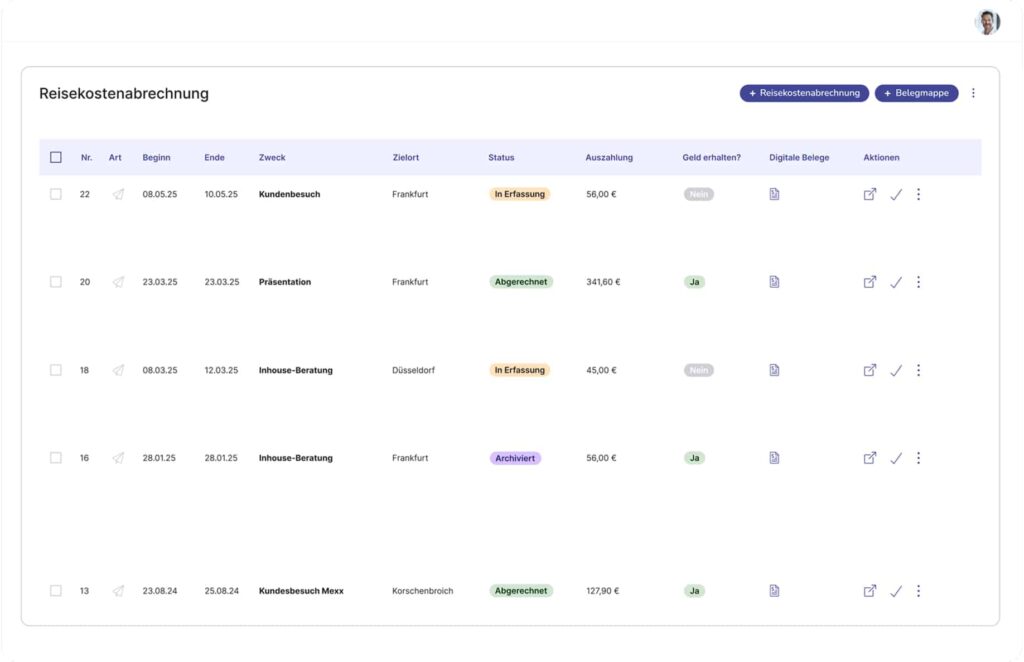Open more actions for trip 13
This screenshot has width=1024, height=662.
coord(918,591)
